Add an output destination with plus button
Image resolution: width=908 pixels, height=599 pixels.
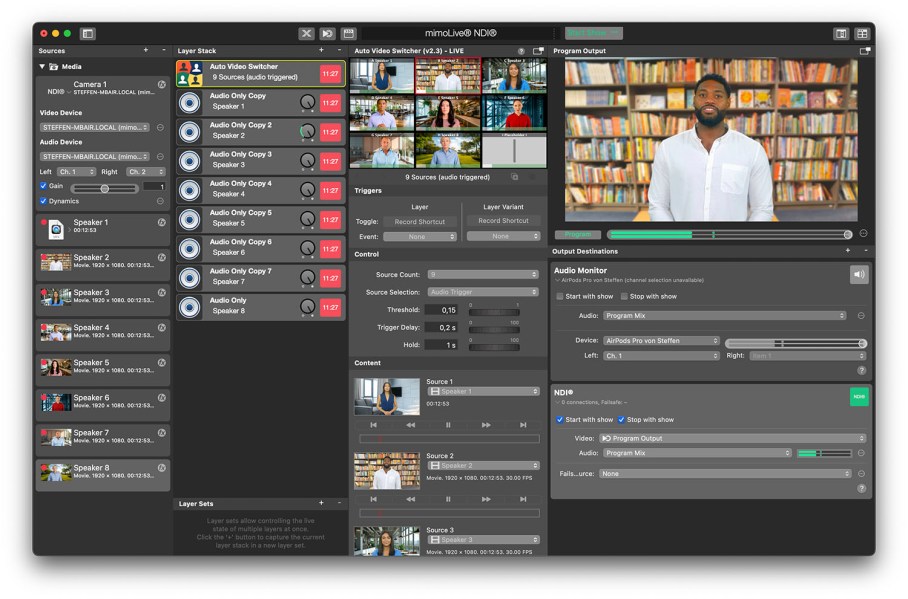[x=848, y=250]
